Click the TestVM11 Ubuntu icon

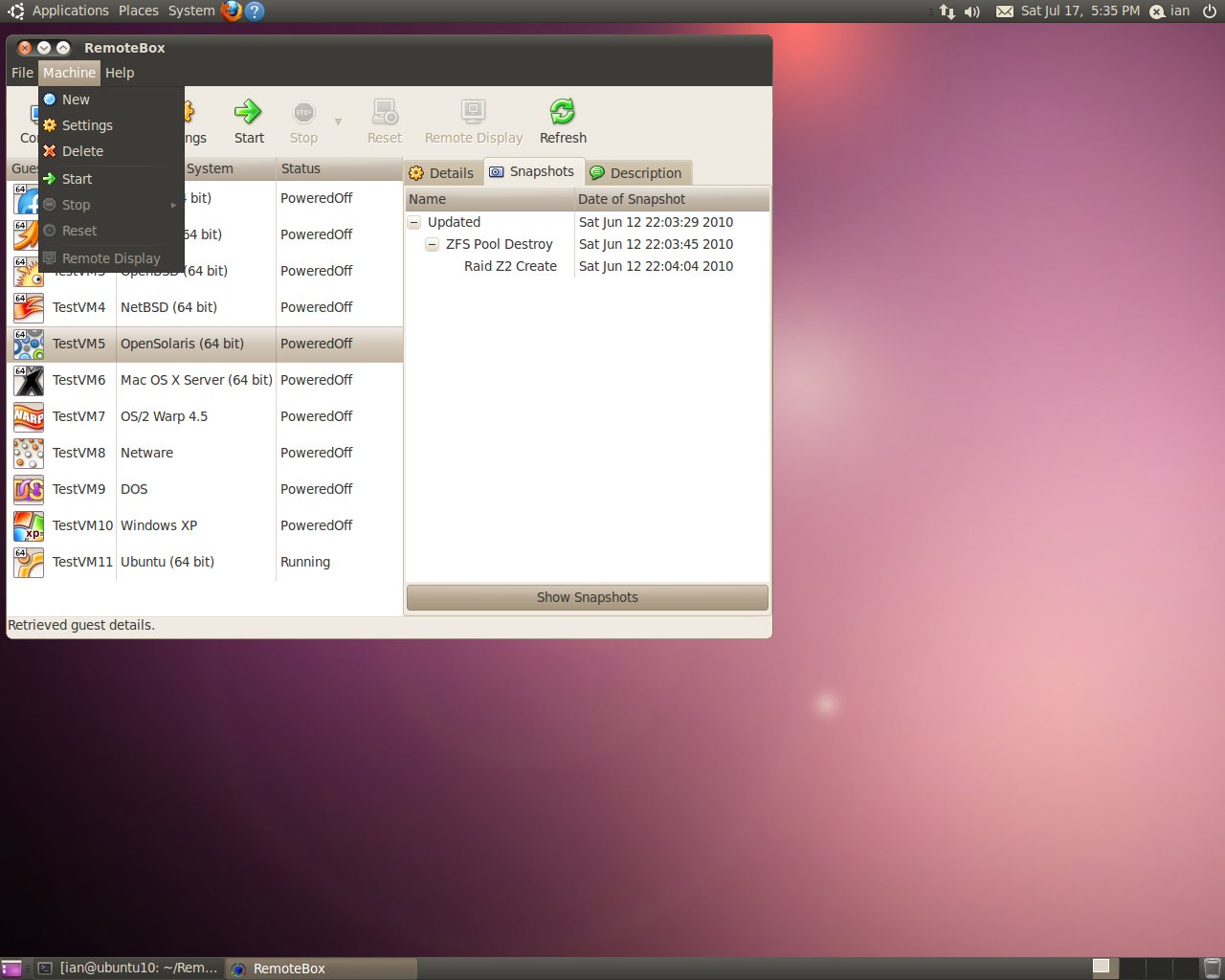point(29,562)
